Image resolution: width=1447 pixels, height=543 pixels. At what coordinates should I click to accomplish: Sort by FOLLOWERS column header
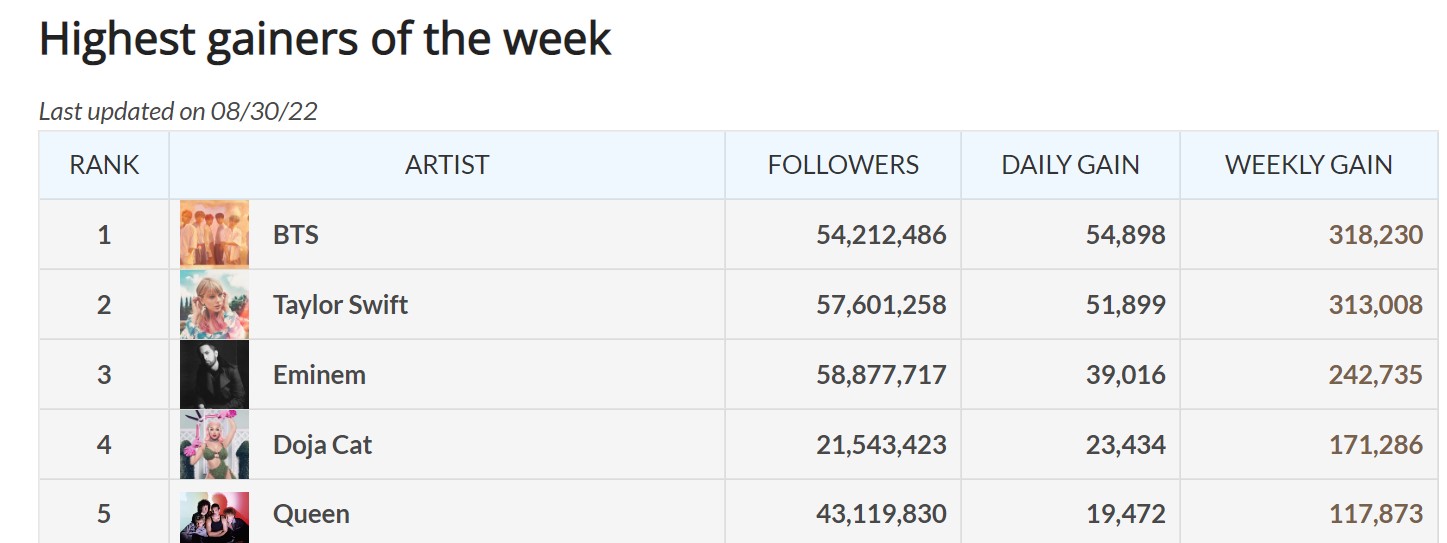coord(843,165)
